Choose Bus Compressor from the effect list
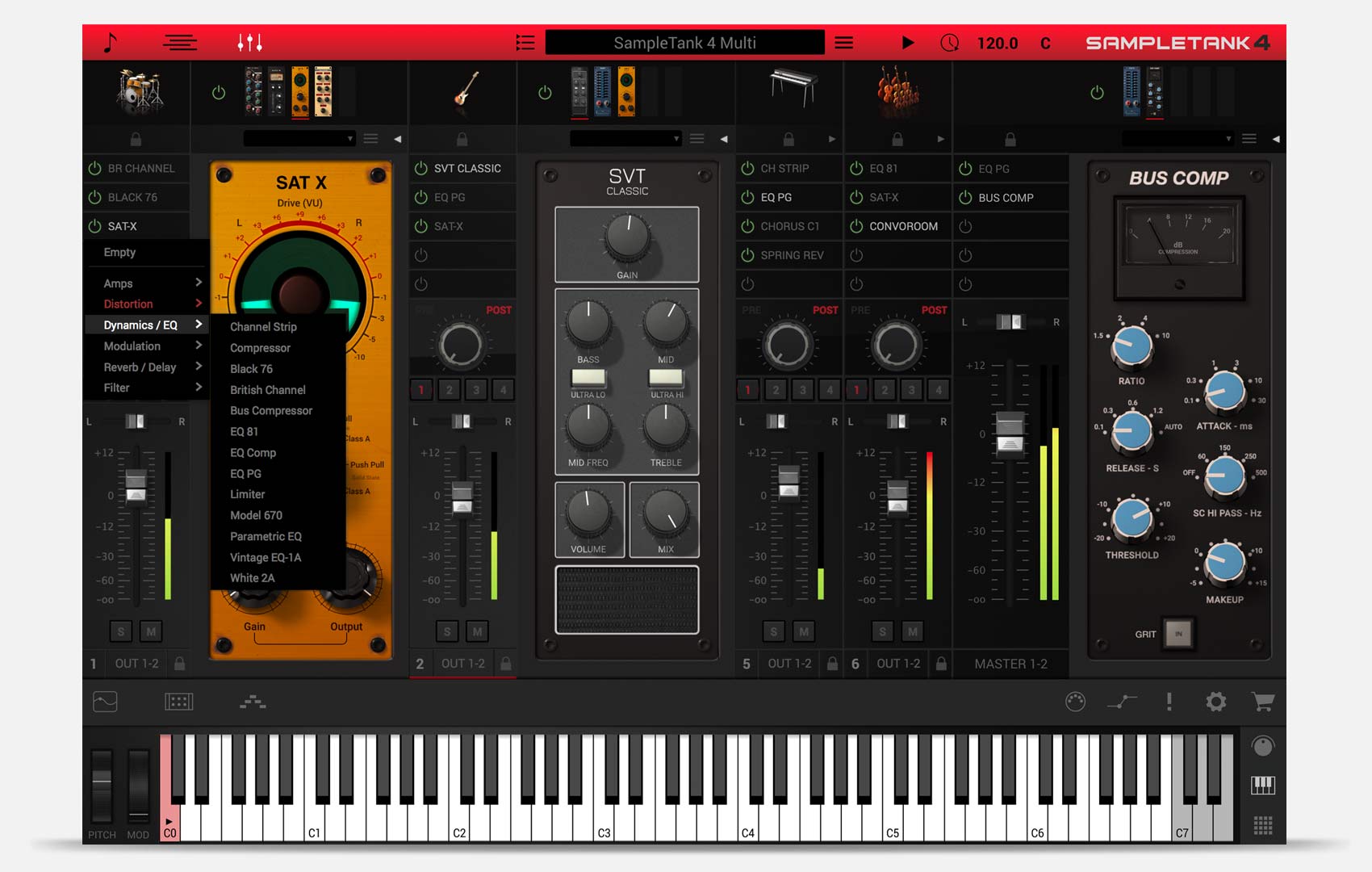Image resolution: width=1372 pixels, height=872 pixels. (x=271, y=411)
